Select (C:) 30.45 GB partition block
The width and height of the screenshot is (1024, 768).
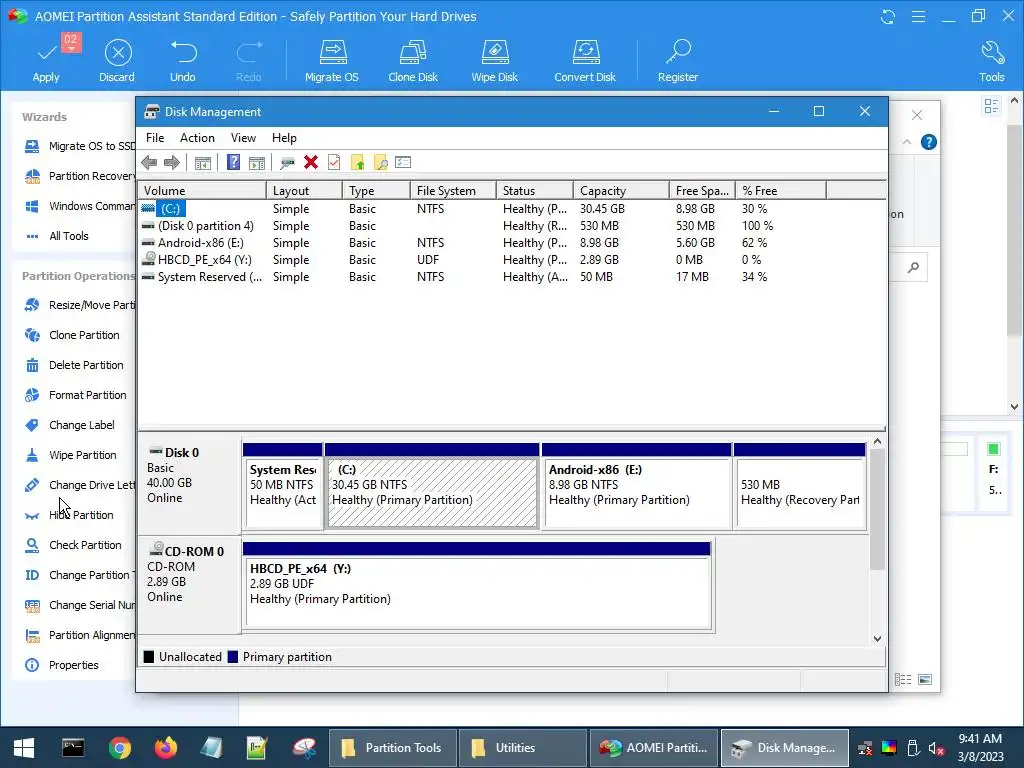432,486
